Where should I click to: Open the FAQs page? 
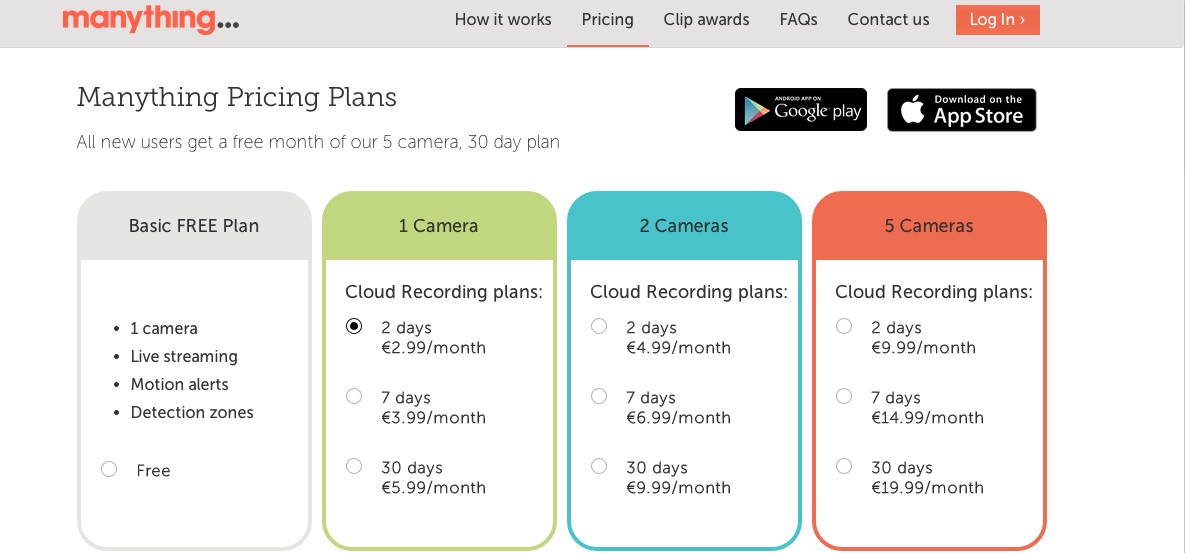tap(798, 20)
